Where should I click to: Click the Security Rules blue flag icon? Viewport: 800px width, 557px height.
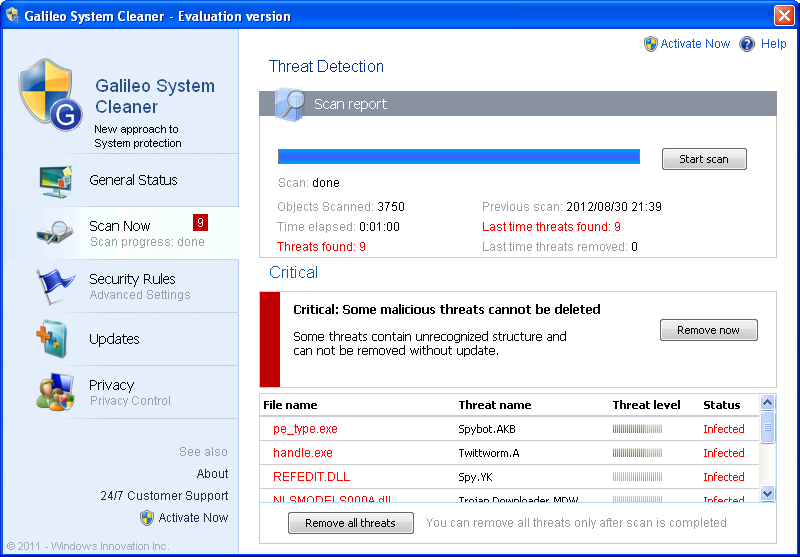55,286
